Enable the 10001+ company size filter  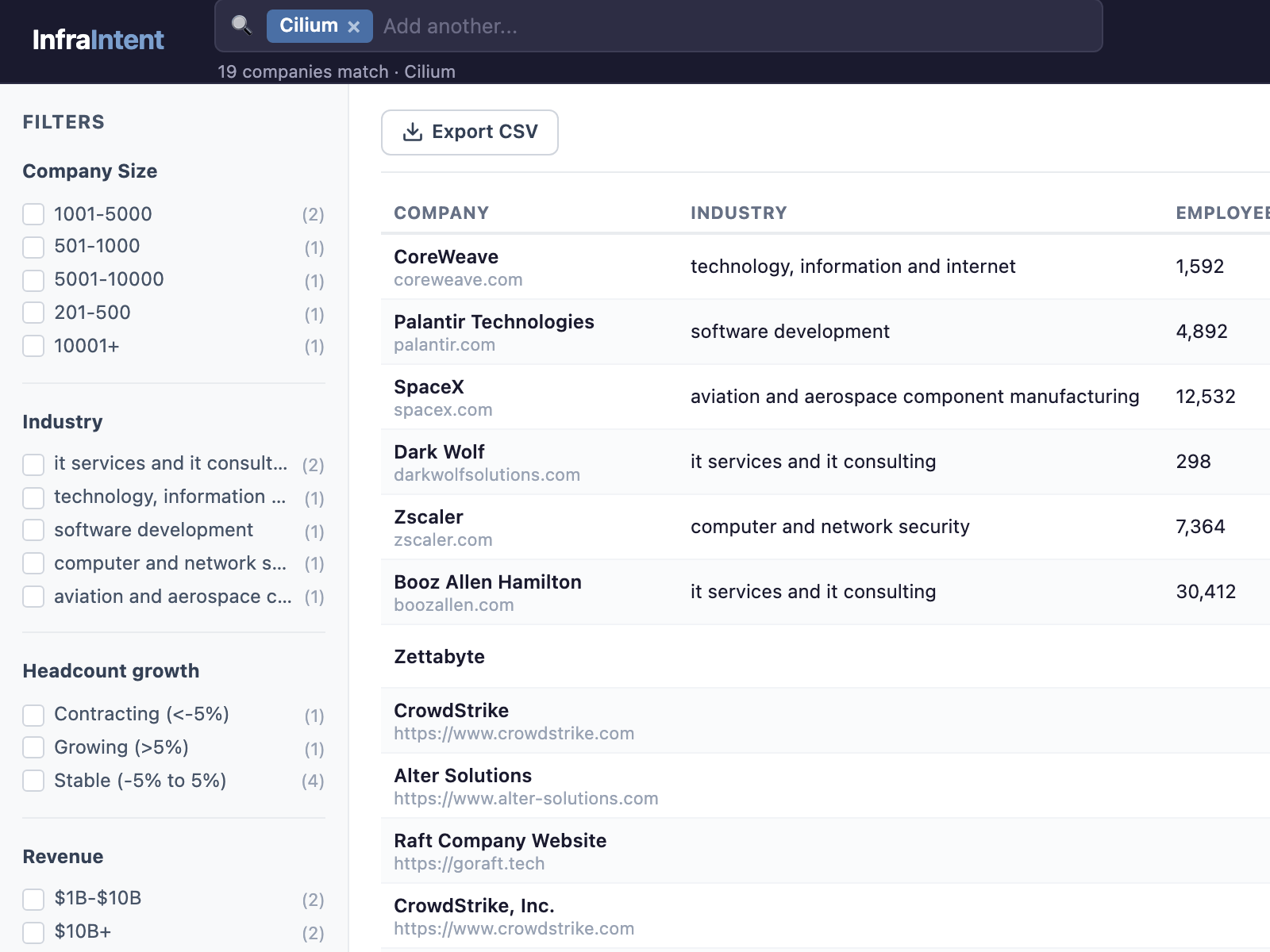[x=33, y=347]
